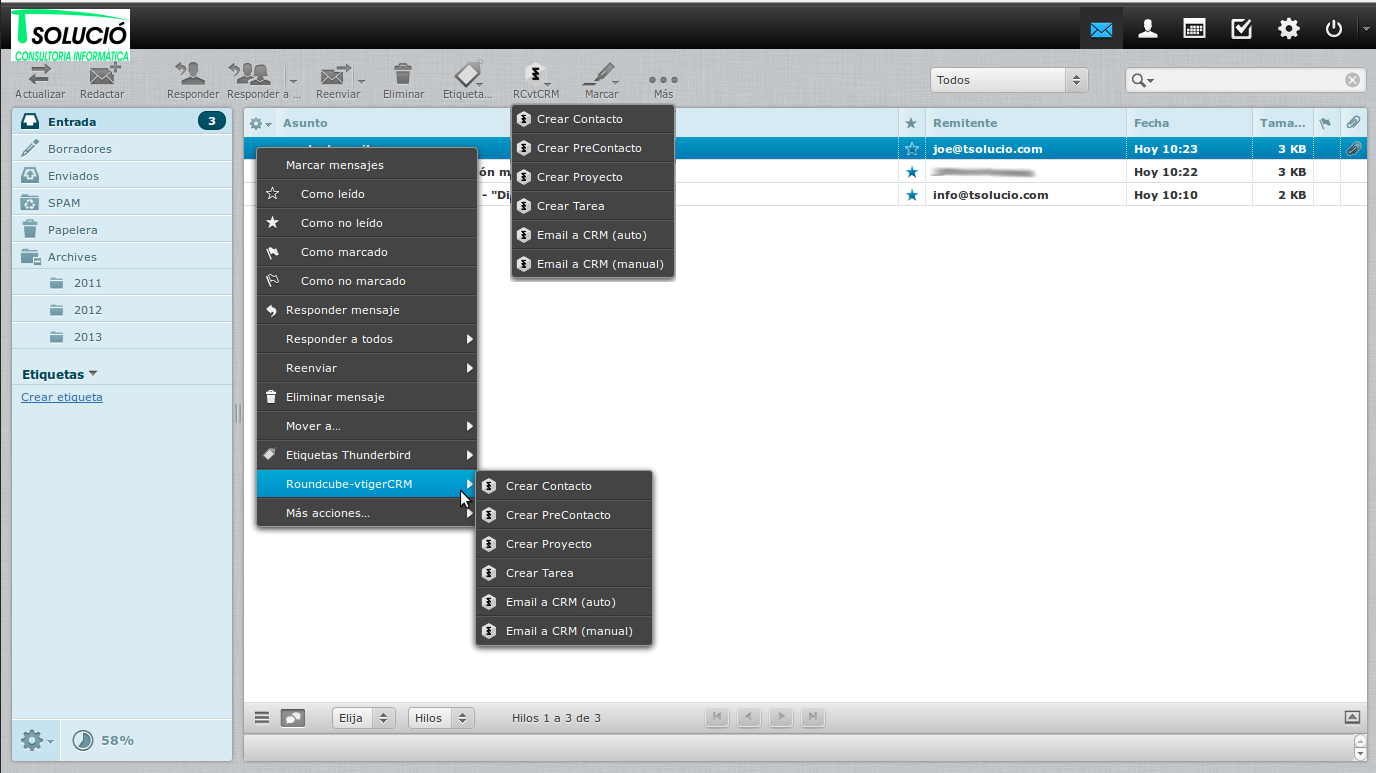Open the calendar icon in top bar
1376x773 pixels.
[1194, 29]
